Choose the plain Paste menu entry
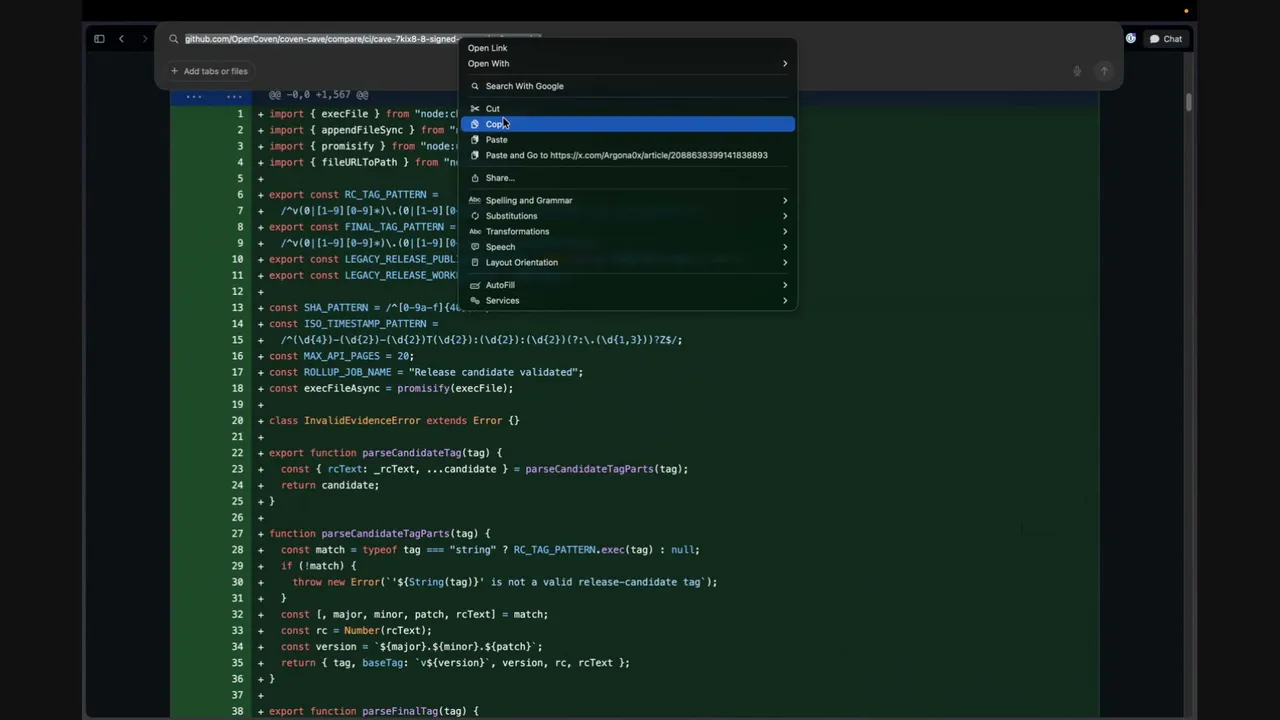The image size is (1280, 720). 628,140
